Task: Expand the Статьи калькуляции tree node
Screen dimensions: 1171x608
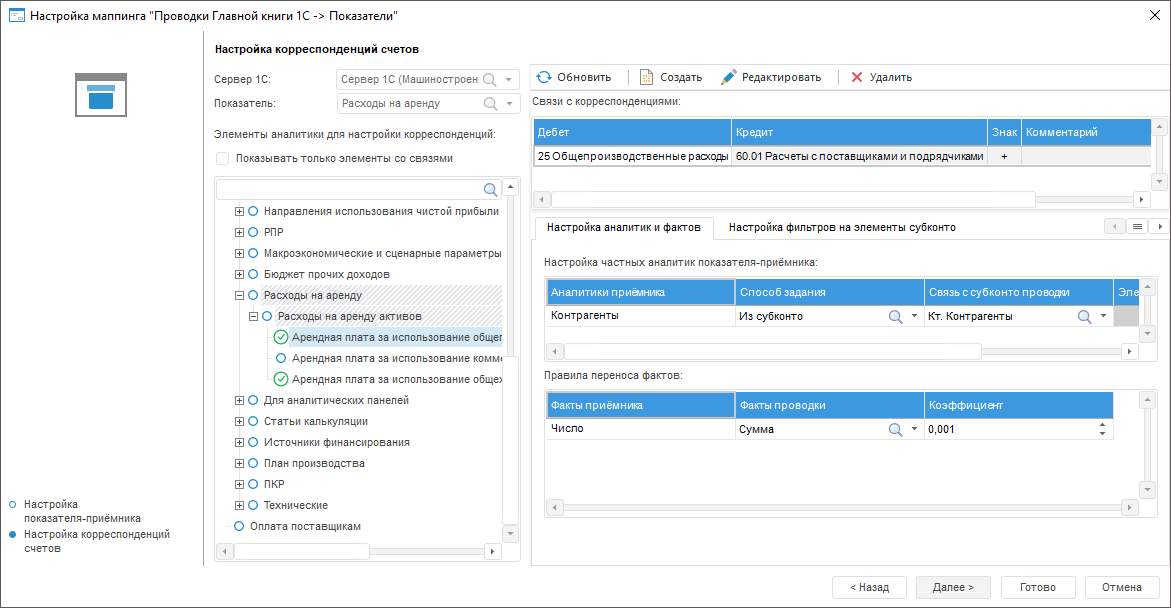Action: coord(239,421)
